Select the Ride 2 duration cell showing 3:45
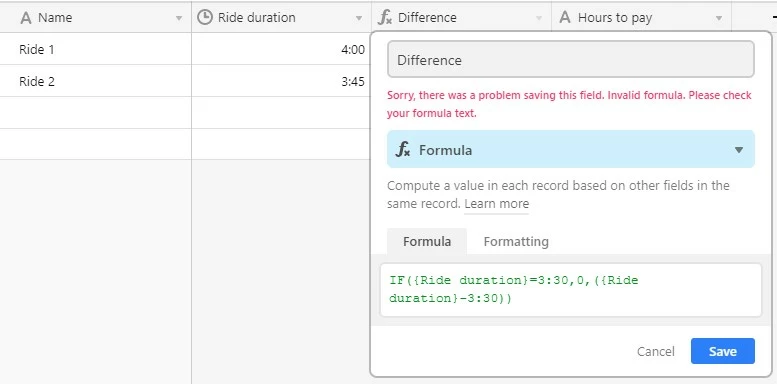This screenshot has width=777, height=384. click(281, 81)
